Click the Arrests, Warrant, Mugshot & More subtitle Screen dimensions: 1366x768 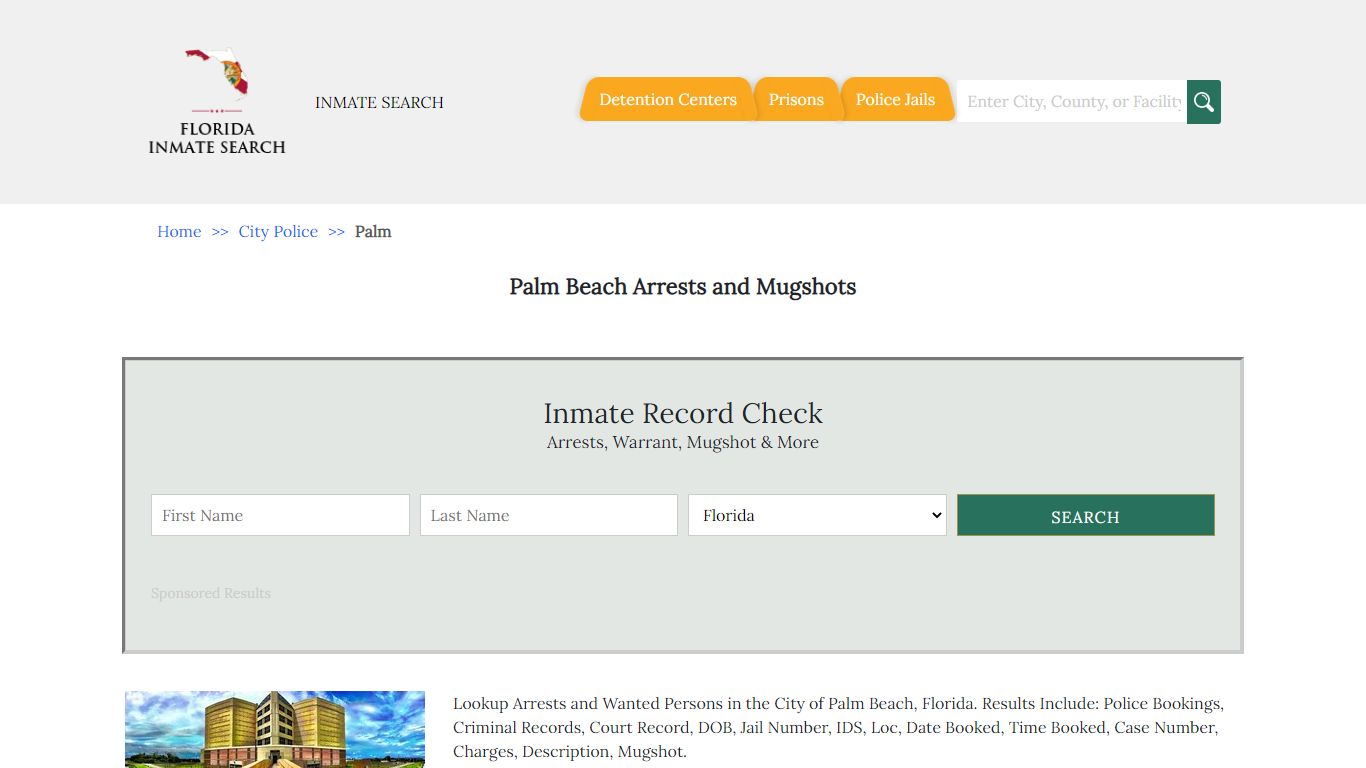(x=683, y=442)
